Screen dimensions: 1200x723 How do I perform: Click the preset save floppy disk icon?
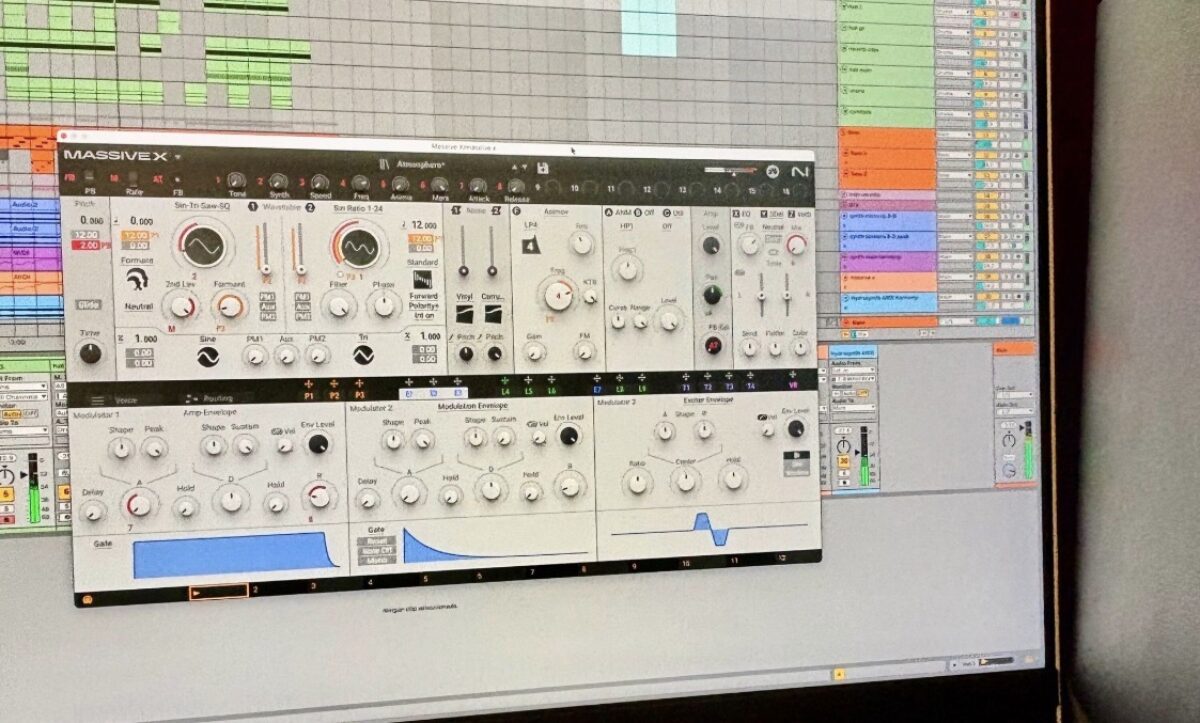pos(542,168)
